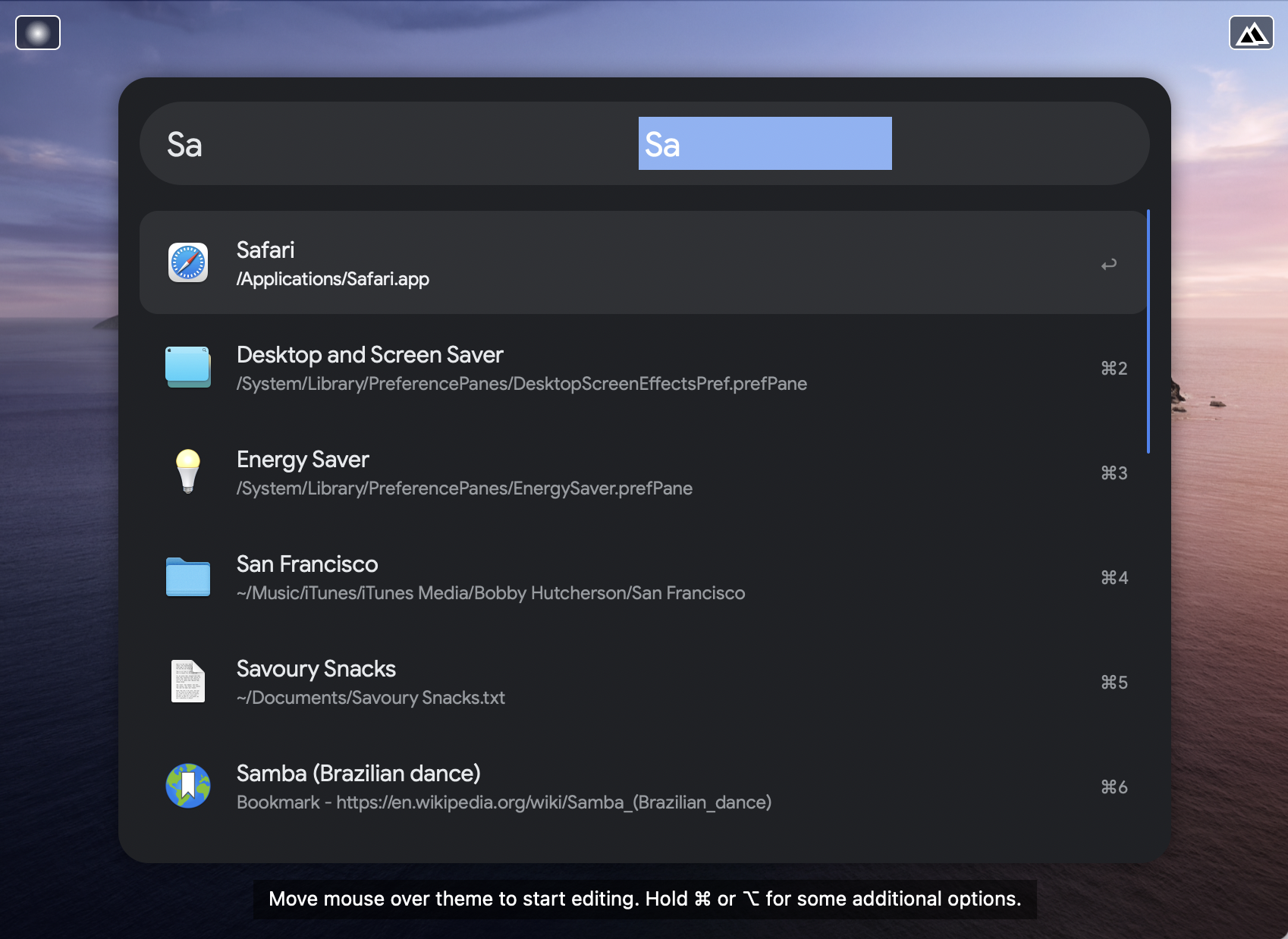Click the EnergySaver.prefPane path subtitle
This screenshot has width=1288, height=939.
(x=464, y=488)
